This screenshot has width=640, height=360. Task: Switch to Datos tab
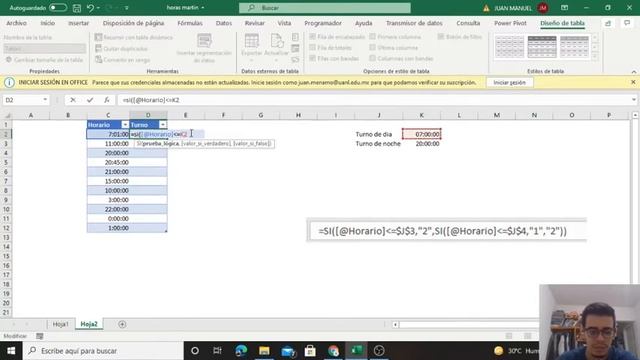224,23
